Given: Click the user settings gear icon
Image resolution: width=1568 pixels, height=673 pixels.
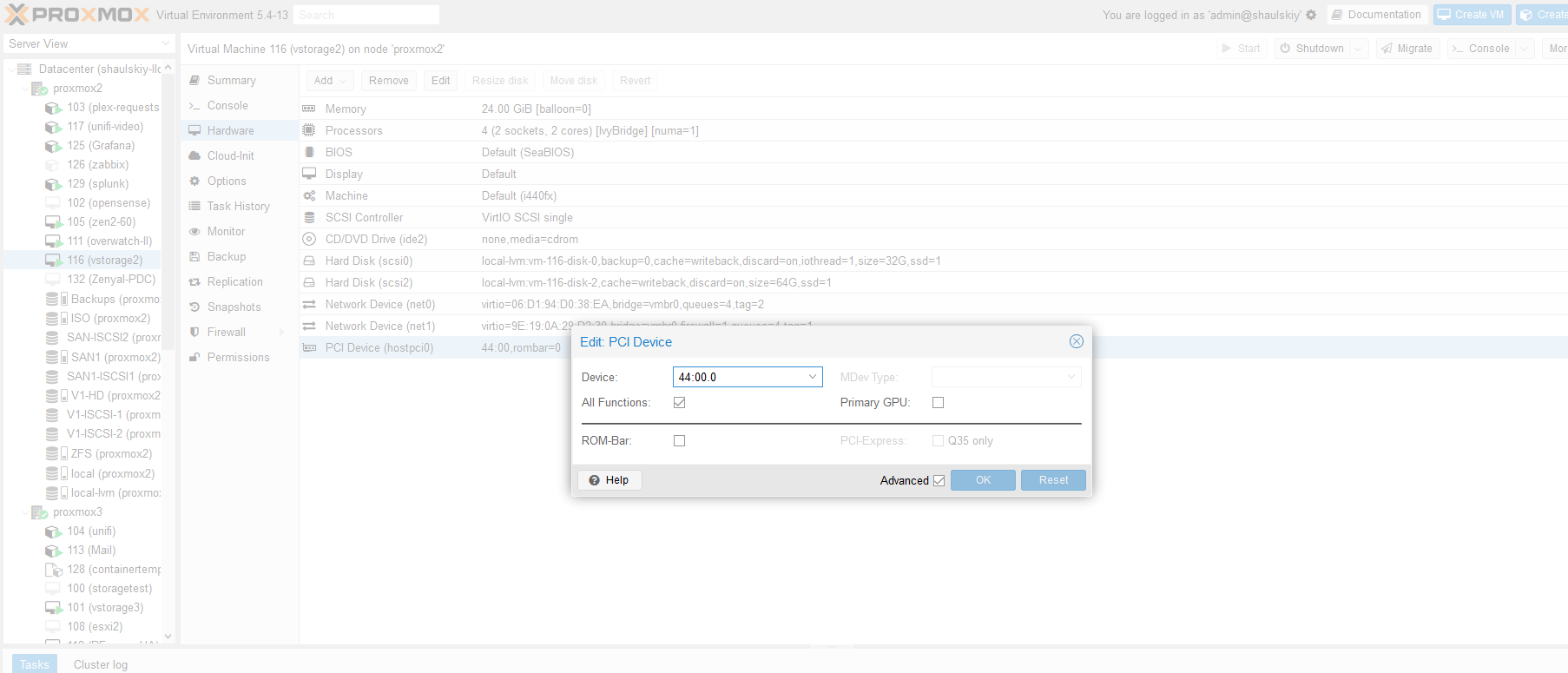Looking at the screenshot, I should point(1311,15).
